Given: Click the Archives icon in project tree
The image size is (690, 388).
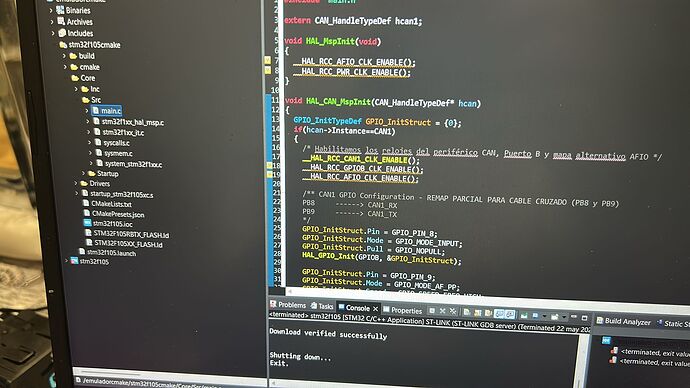Looking at the screenshot, I should (61, 21).
